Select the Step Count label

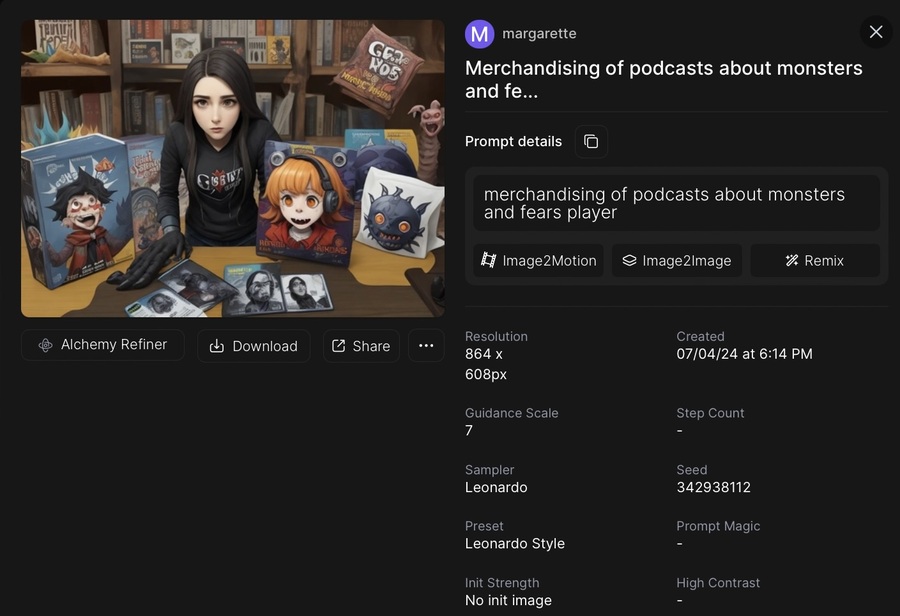pyautogui.click(x=710, y=413)
